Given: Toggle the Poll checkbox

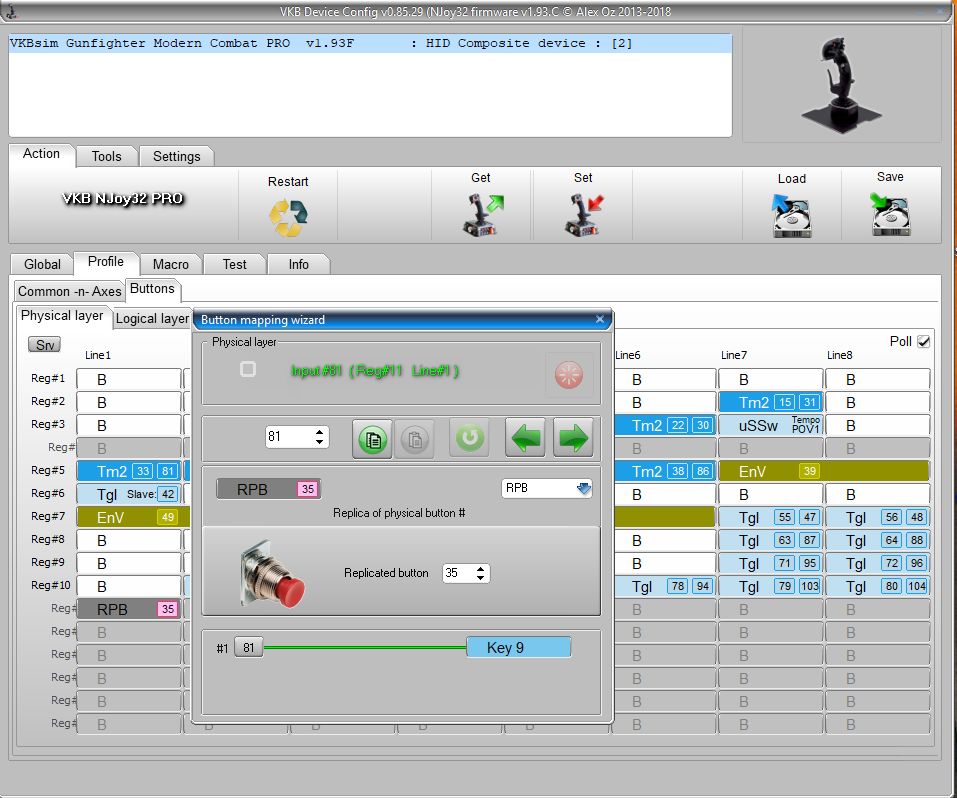Looking at the screenshot, I should click(924, 341).
